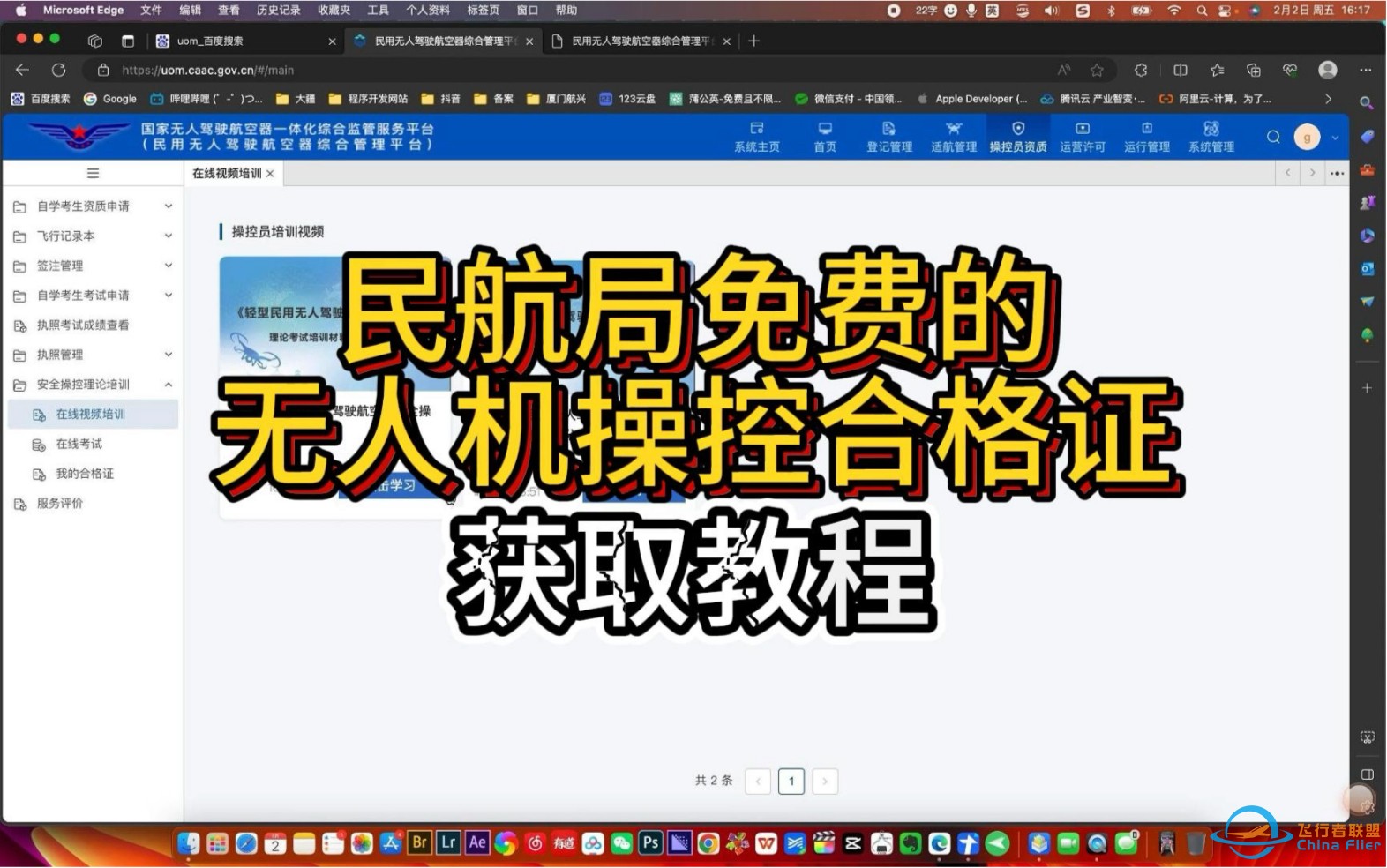
Task: Select 在线视频培训 in sidebar
Action: point(93,414)
